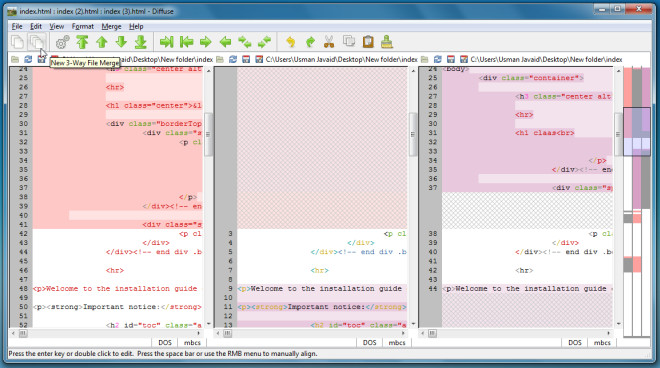Image resolution: width=660 pixels, height=368 pixels.
Task: Open a file in the right pane
Action: tap(424, 59)
